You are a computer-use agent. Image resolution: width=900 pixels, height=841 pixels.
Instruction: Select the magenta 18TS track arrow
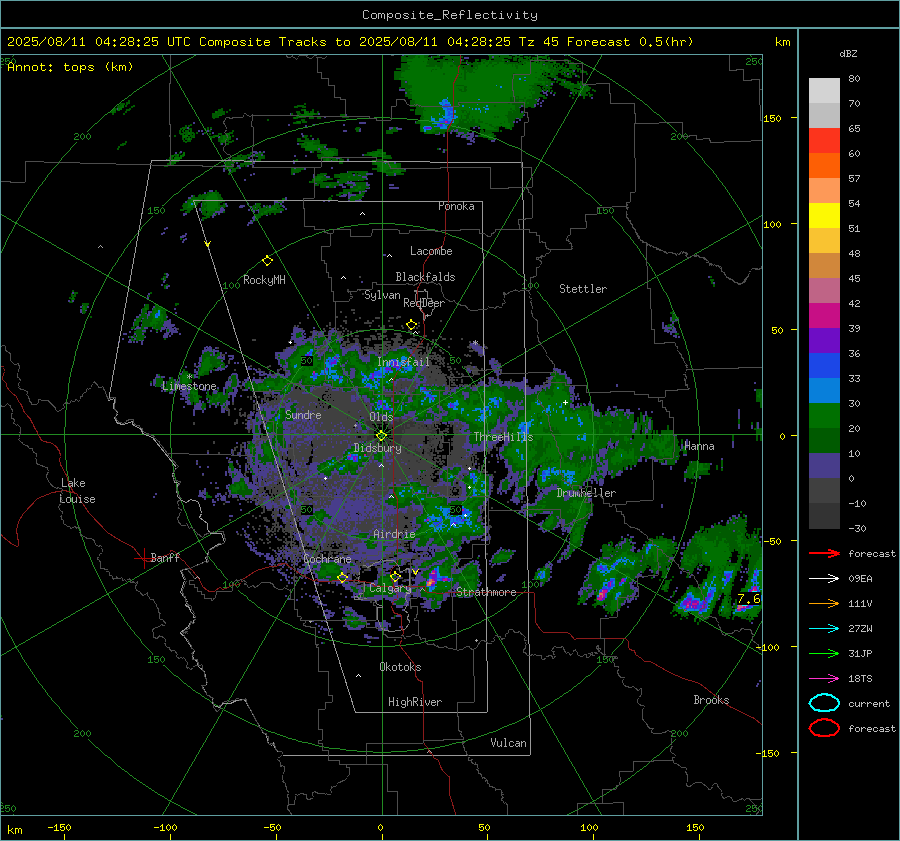[x=824, y=679]
